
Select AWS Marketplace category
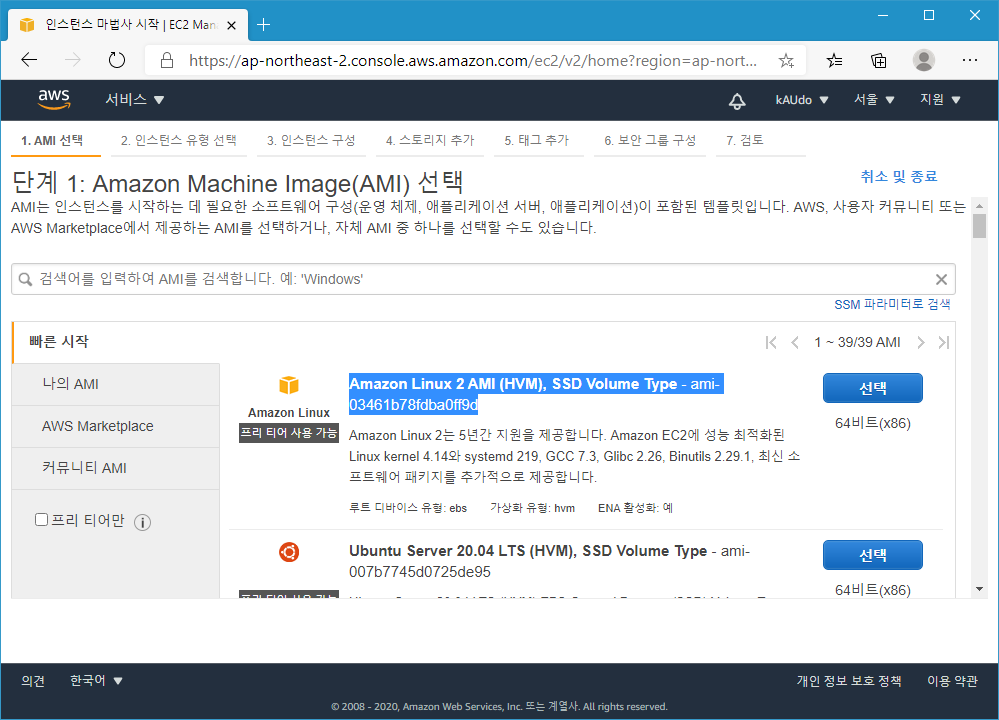tap(116, 426)
